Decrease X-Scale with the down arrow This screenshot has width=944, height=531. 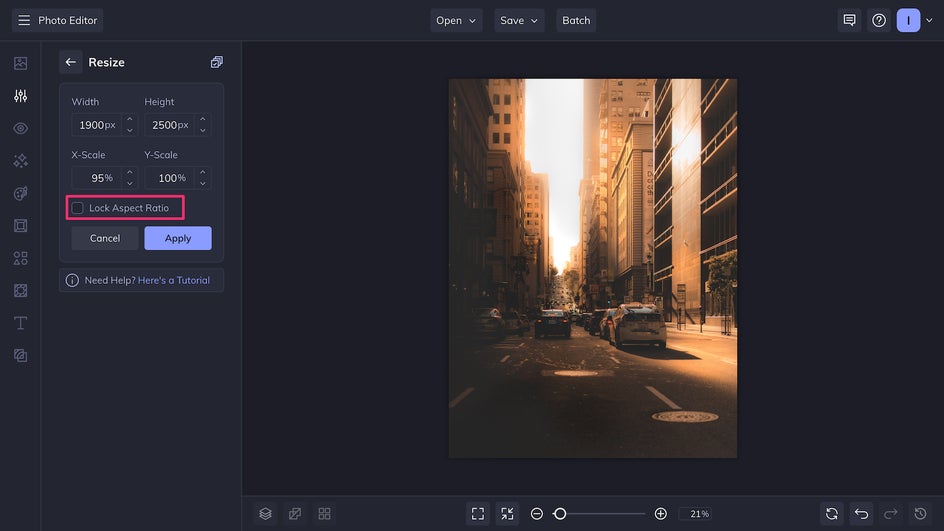129,184
